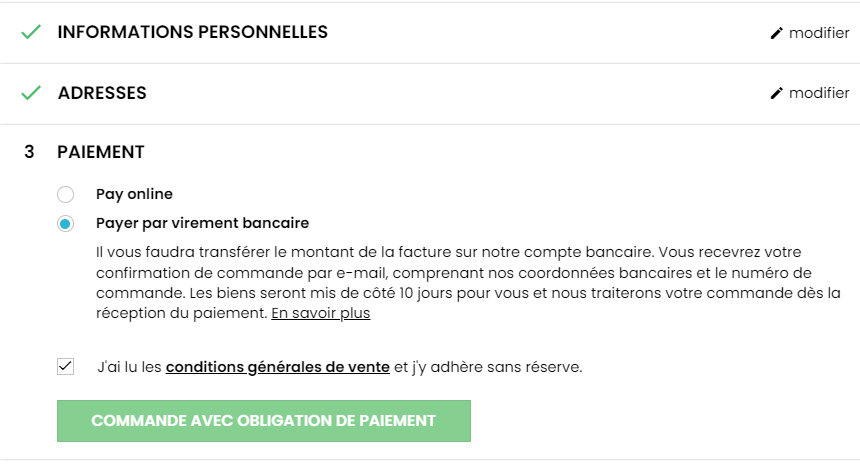Viewport: 860px width, 470px height.
Task: Click the pencil icon in the Informations Personnelles row
Action: coord(777,33)
